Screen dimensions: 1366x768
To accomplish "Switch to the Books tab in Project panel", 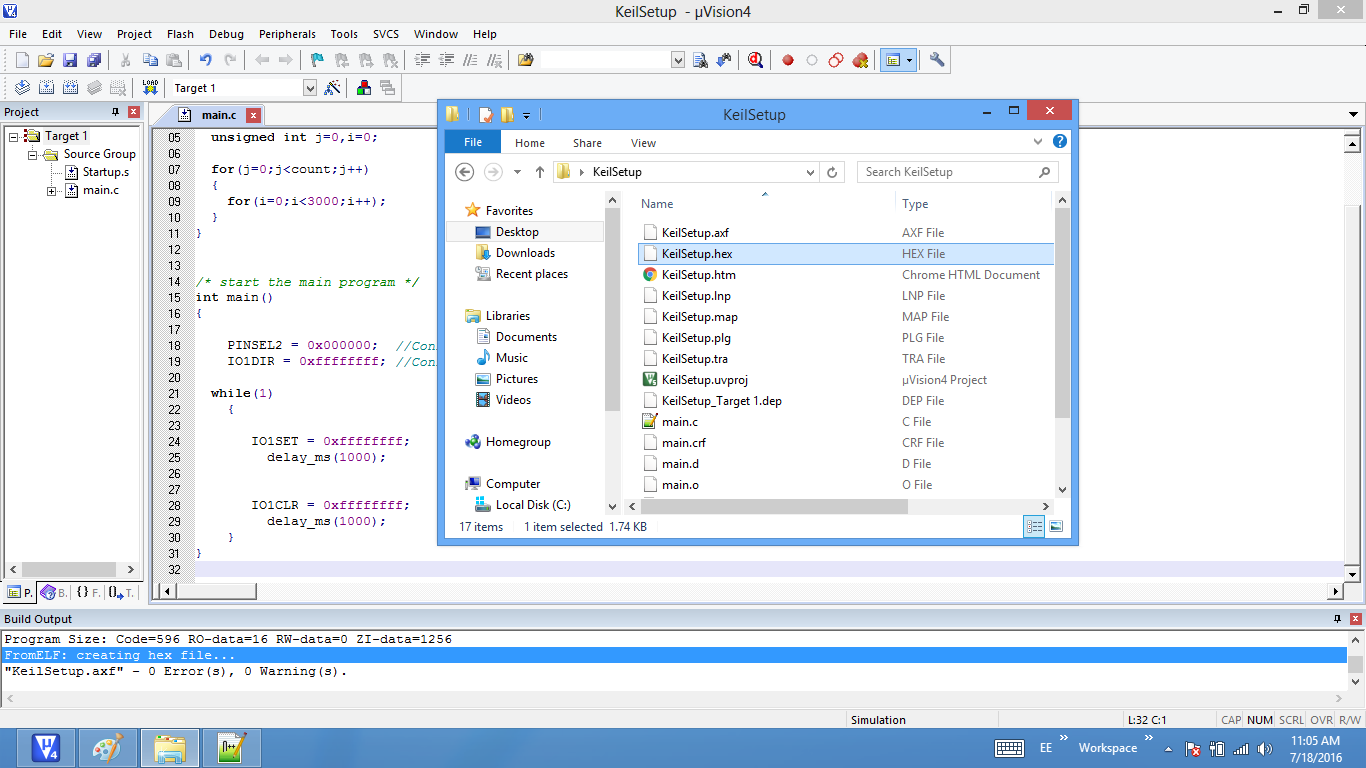I will click(54, 593).
